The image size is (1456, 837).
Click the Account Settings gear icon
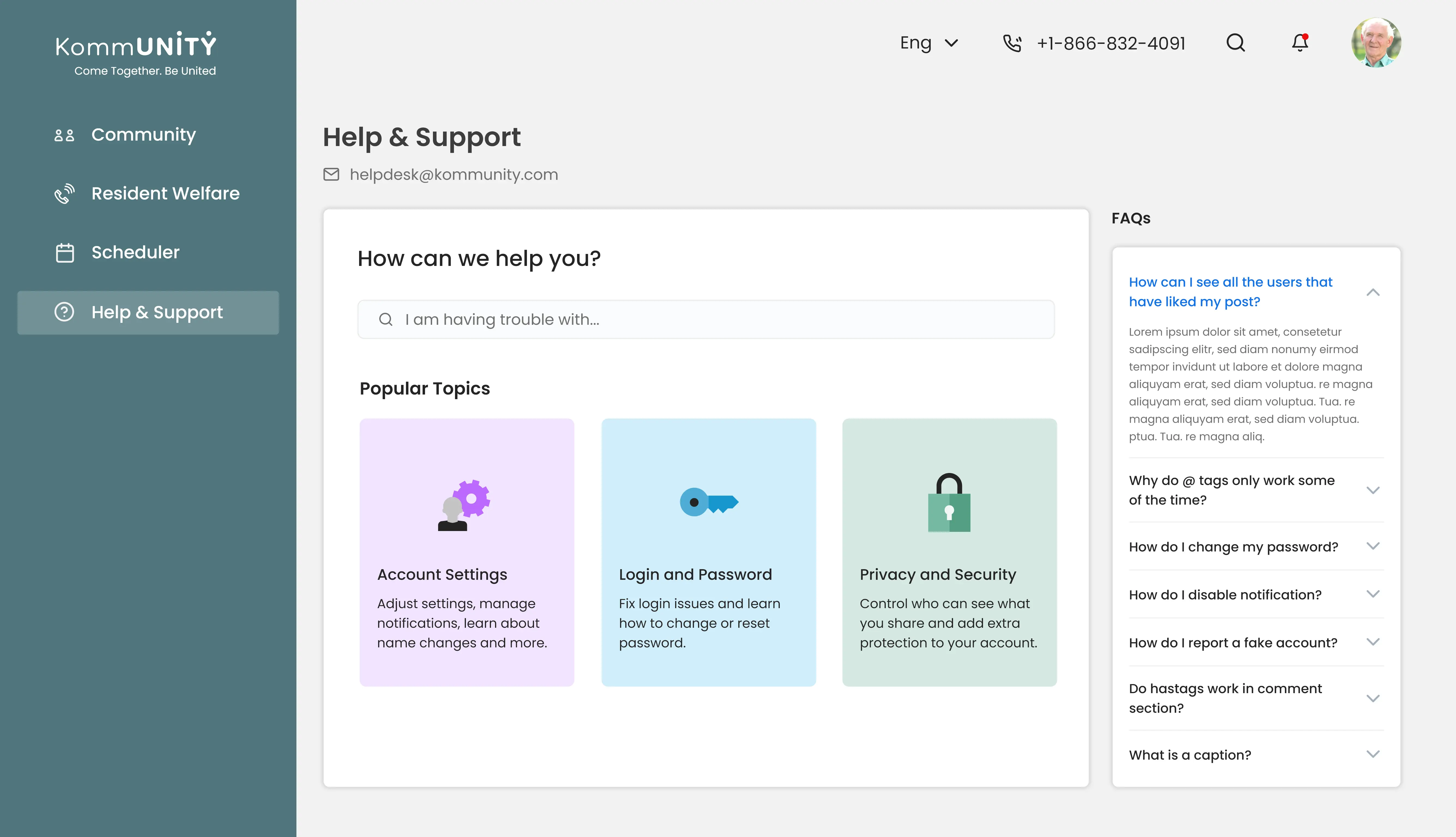point(465,504)
